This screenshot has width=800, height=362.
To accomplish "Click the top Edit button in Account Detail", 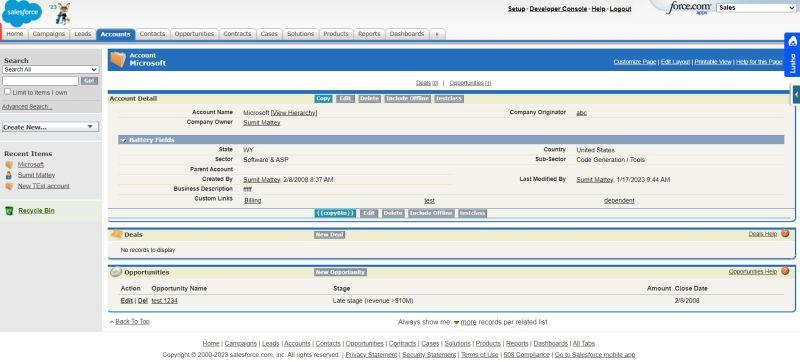I will (x=345, y=99).
